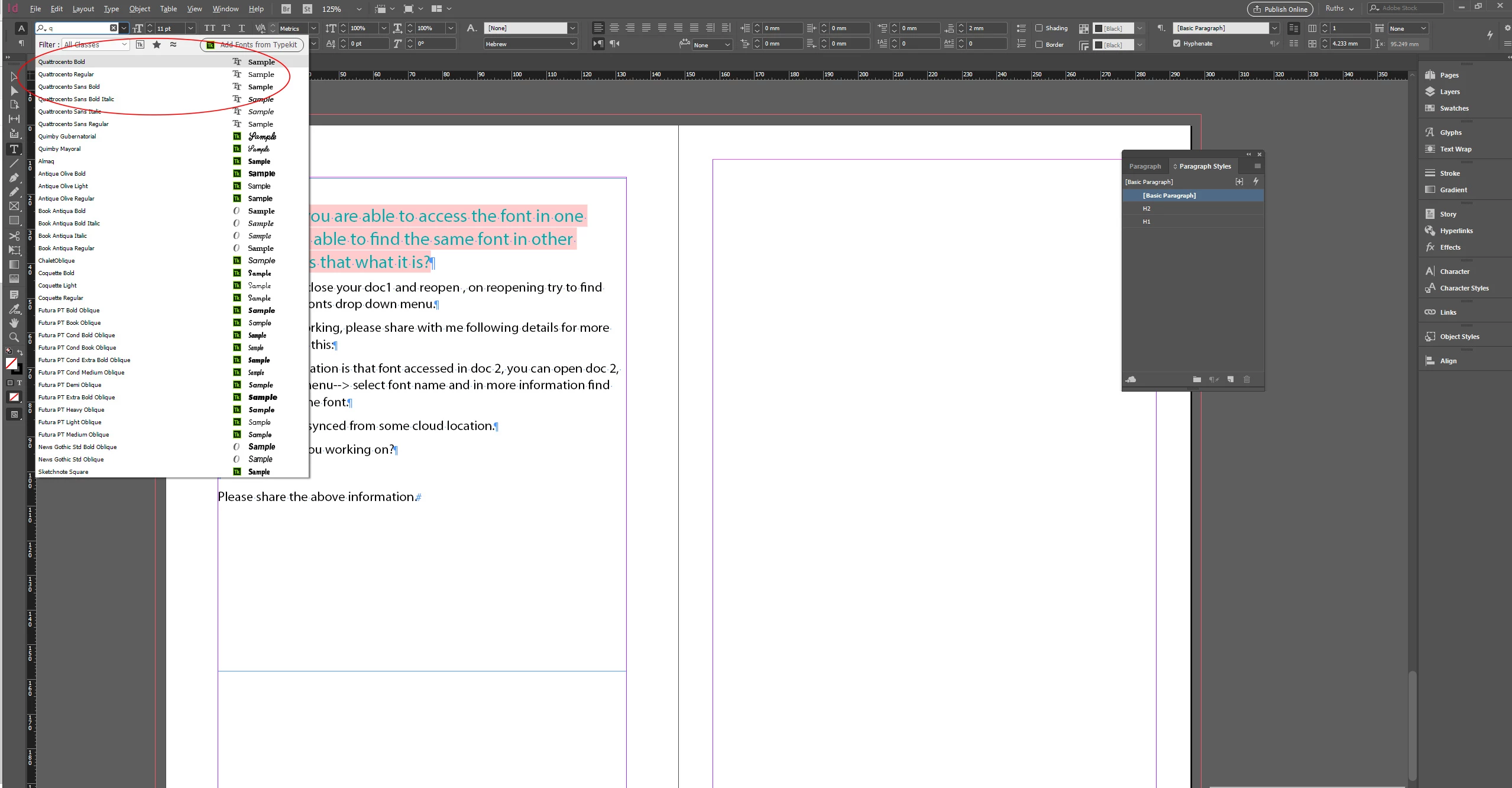
Task: Clear the font search field
Action: 114,28
